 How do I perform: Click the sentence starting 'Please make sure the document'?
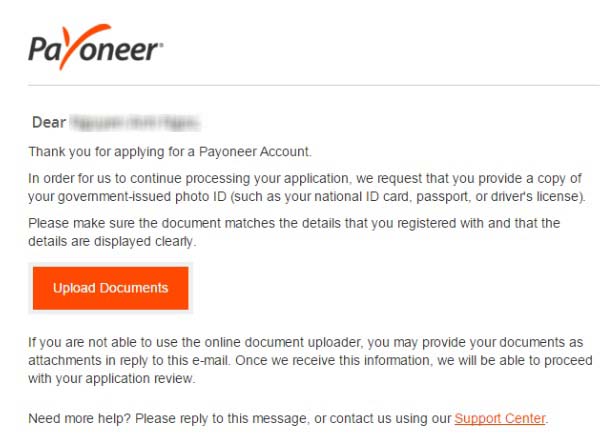click(x=294, y=232)
